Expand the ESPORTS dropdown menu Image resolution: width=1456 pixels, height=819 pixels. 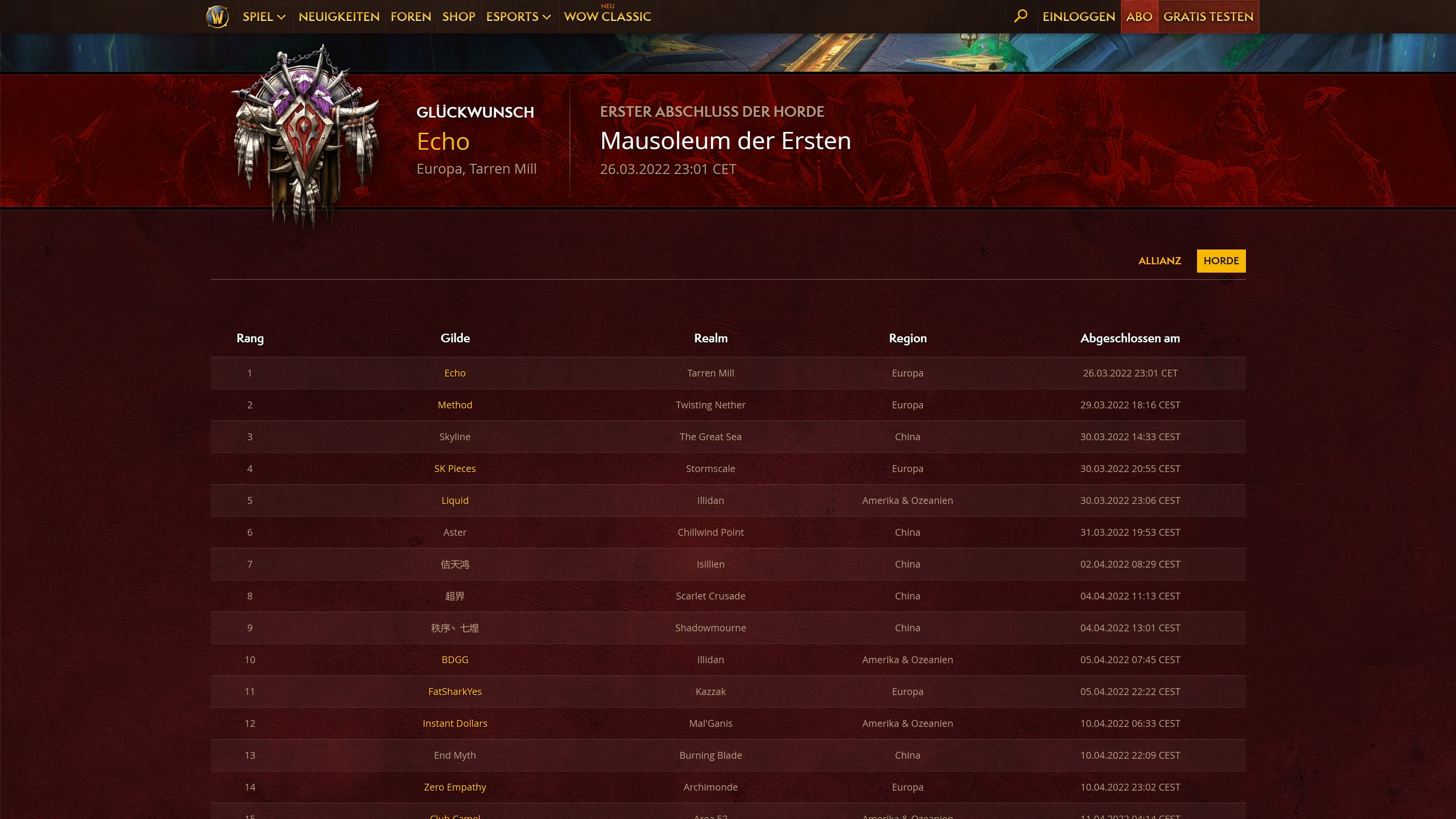pos(518,16)
